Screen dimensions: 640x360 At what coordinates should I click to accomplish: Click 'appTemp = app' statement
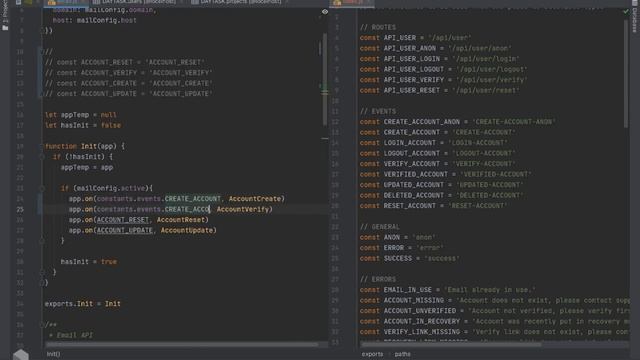point(87,167)
